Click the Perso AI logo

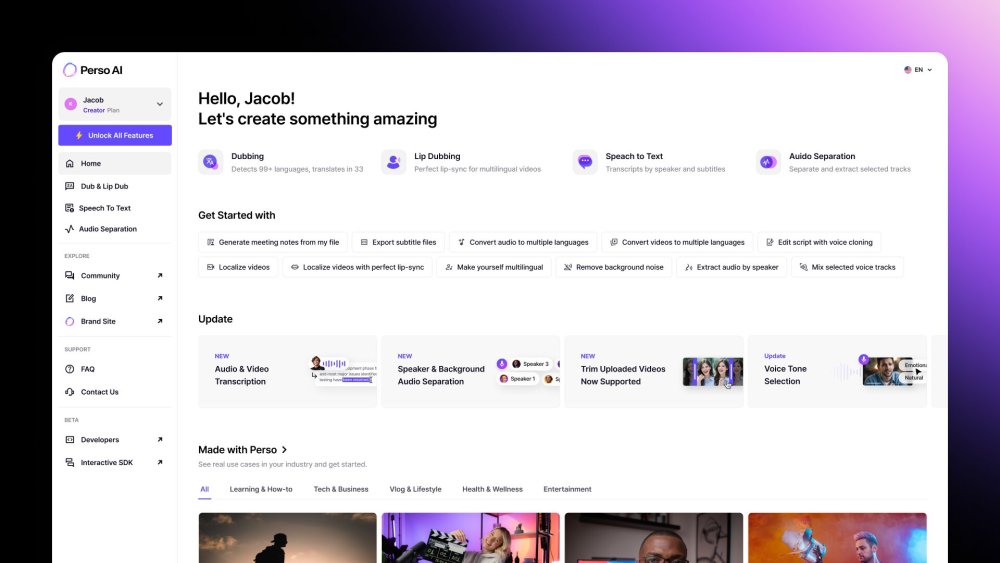tap(93, 70)
